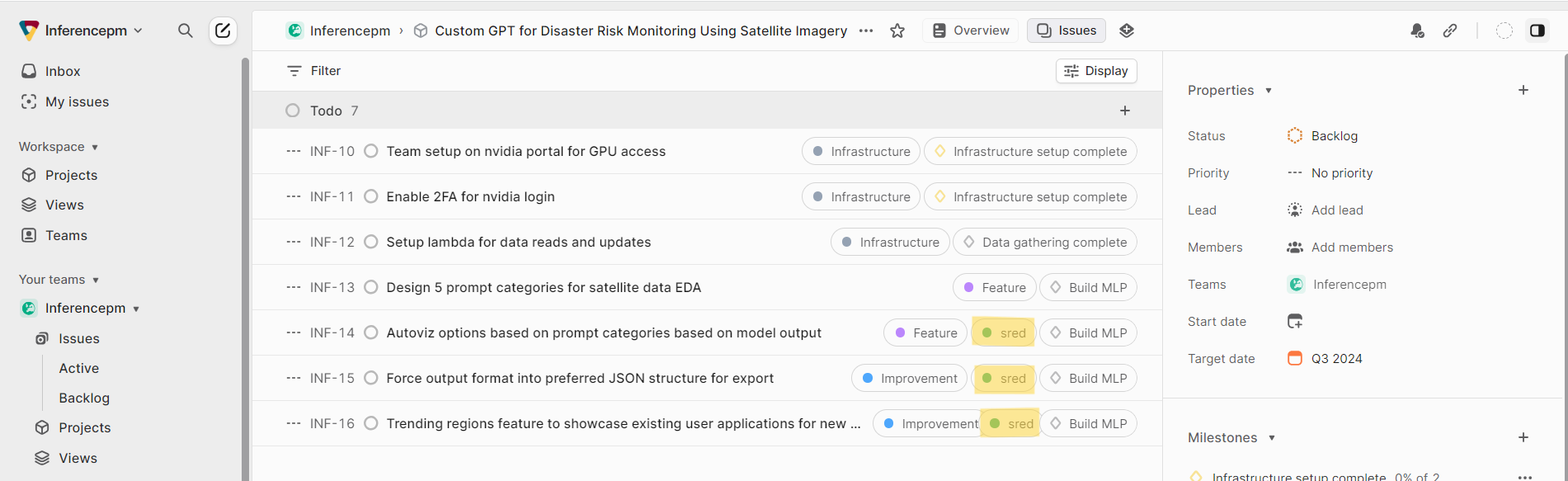Add new property with plus icon
The image size is (1568, 481).
point(1523,90)
